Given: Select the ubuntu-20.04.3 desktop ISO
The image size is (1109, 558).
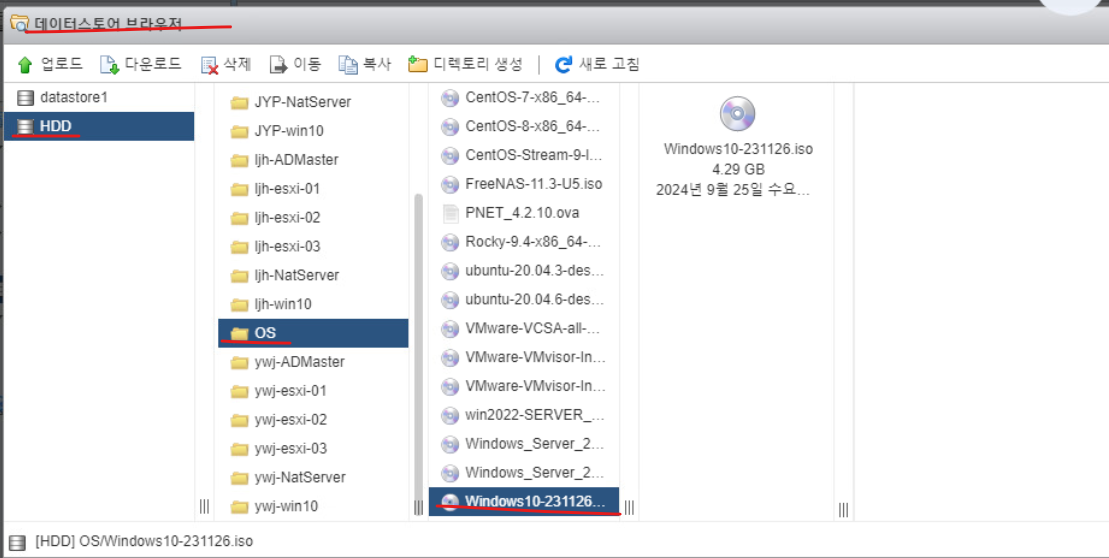Looking at the screenshot, I should click(524, 271).
